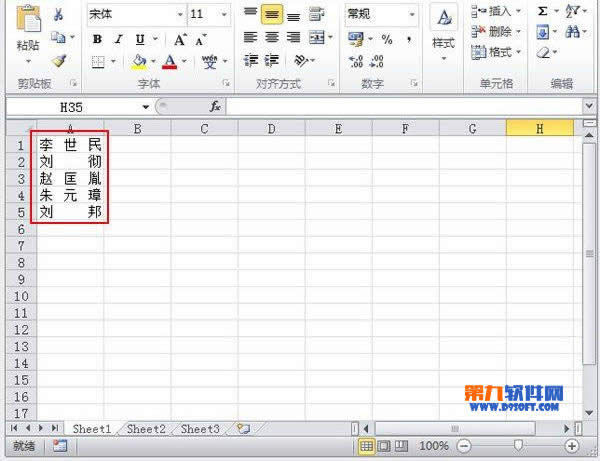Apply the red font color A
Screen dimensions: 600x461
[170, 61]
